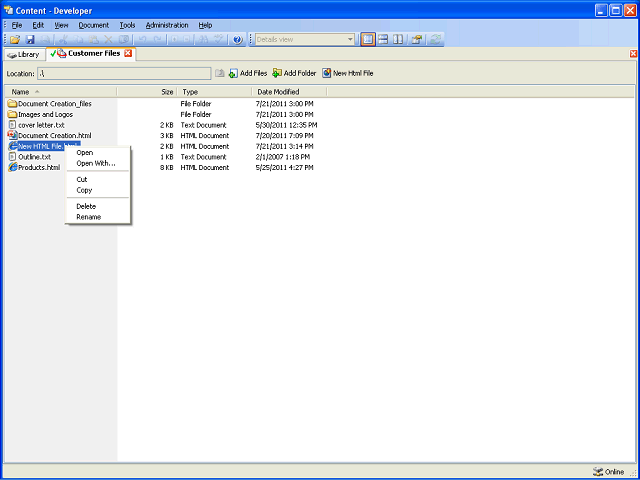Select the Outline.txt file name
The height and width of the screenshot is (480, 640).
[35, 157]
